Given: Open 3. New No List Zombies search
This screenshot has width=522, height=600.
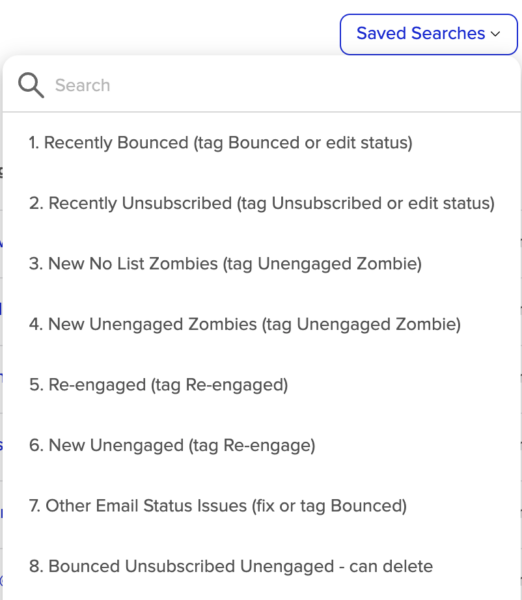Looking at the screenshot, I should click(261, 264).
